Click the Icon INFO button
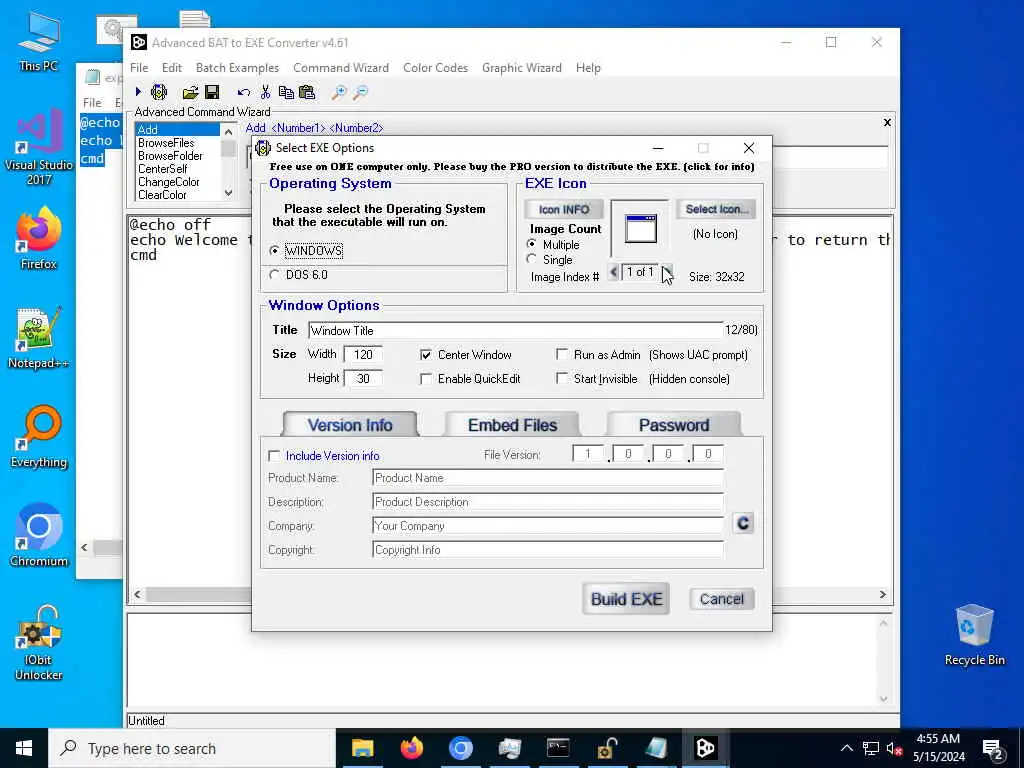This screenshot has width=1024, height=768. pos(564,210)
